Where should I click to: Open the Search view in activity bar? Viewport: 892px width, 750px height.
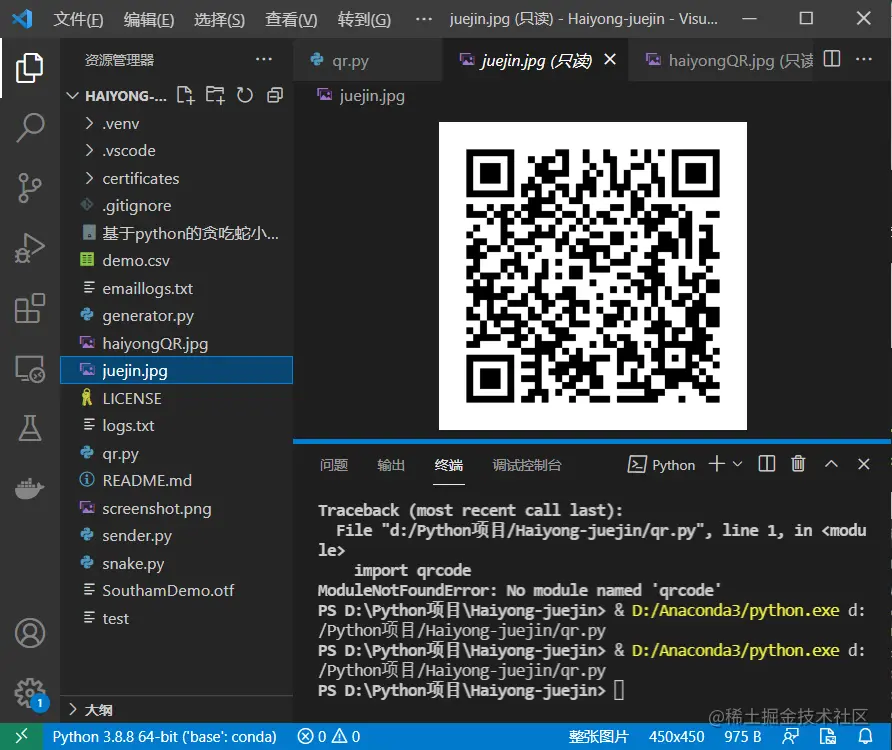coord(30,127)
